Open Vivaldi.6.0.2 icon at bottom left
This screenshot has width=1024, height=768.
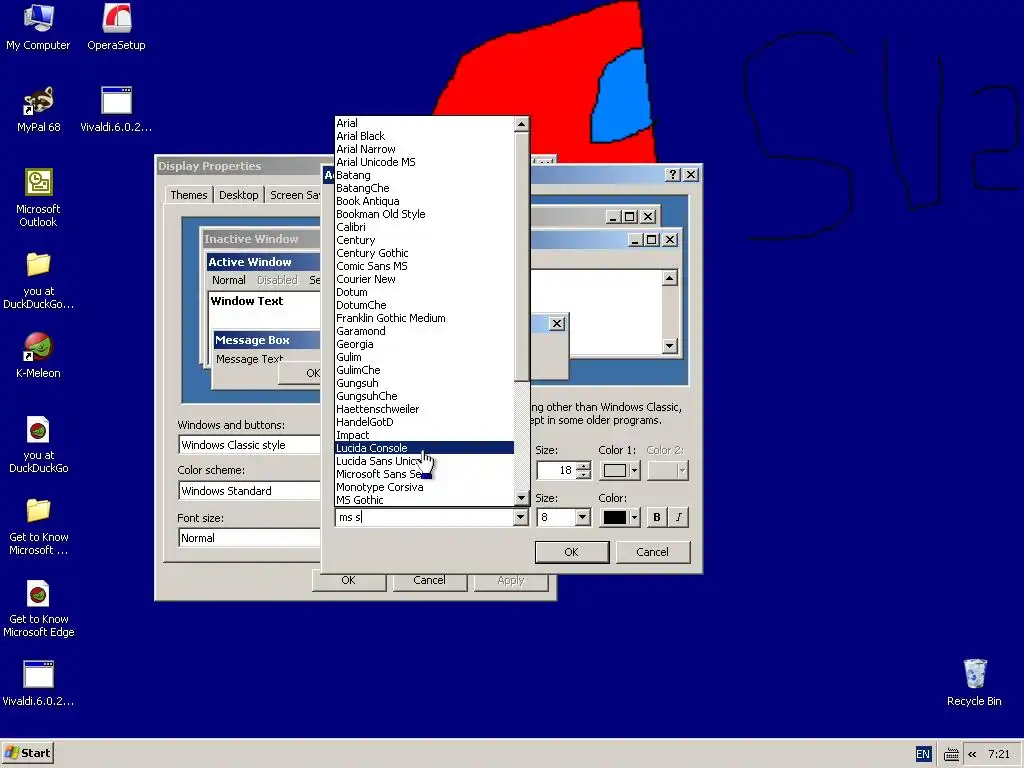click(x=38, y=683)
